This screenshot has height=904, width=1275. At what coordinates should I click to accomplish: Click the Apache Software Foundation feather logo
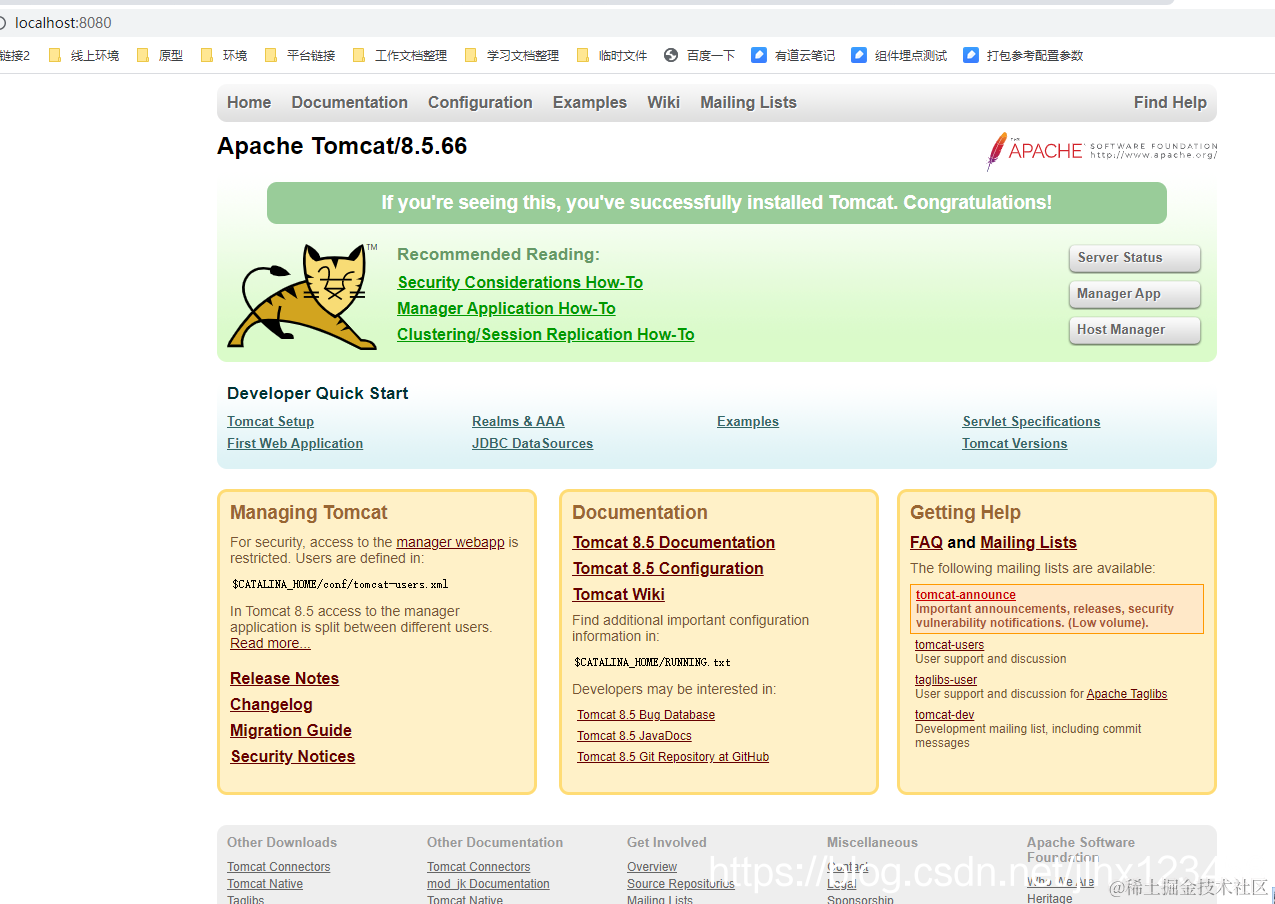(1102, 151)
